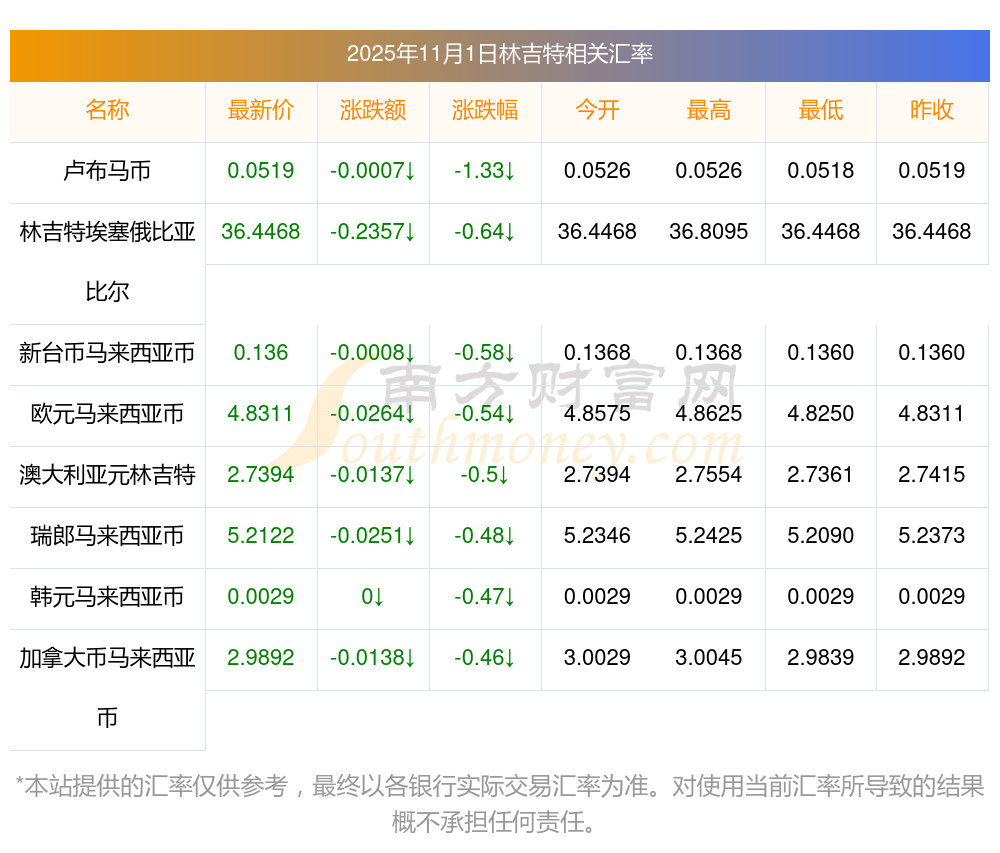Click 卢布马币 latest price 0.0519
The width and height of the screenshot is (1000, 853).
tap(261, 171)
